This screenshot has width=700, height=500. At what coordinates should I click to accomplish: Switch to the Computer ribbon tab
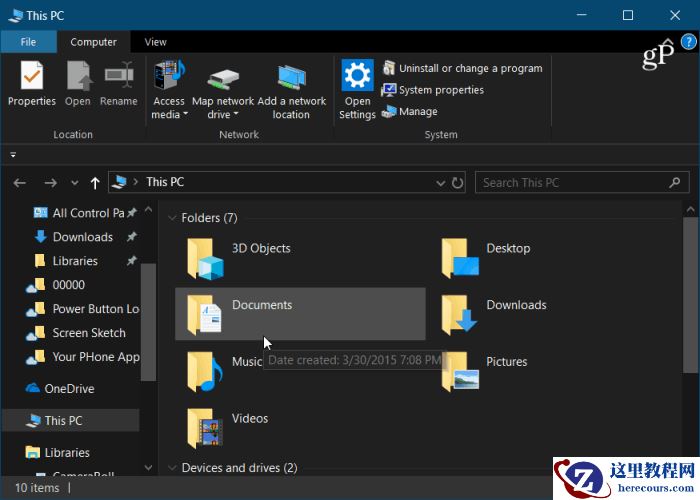click(x=93, y=42)
